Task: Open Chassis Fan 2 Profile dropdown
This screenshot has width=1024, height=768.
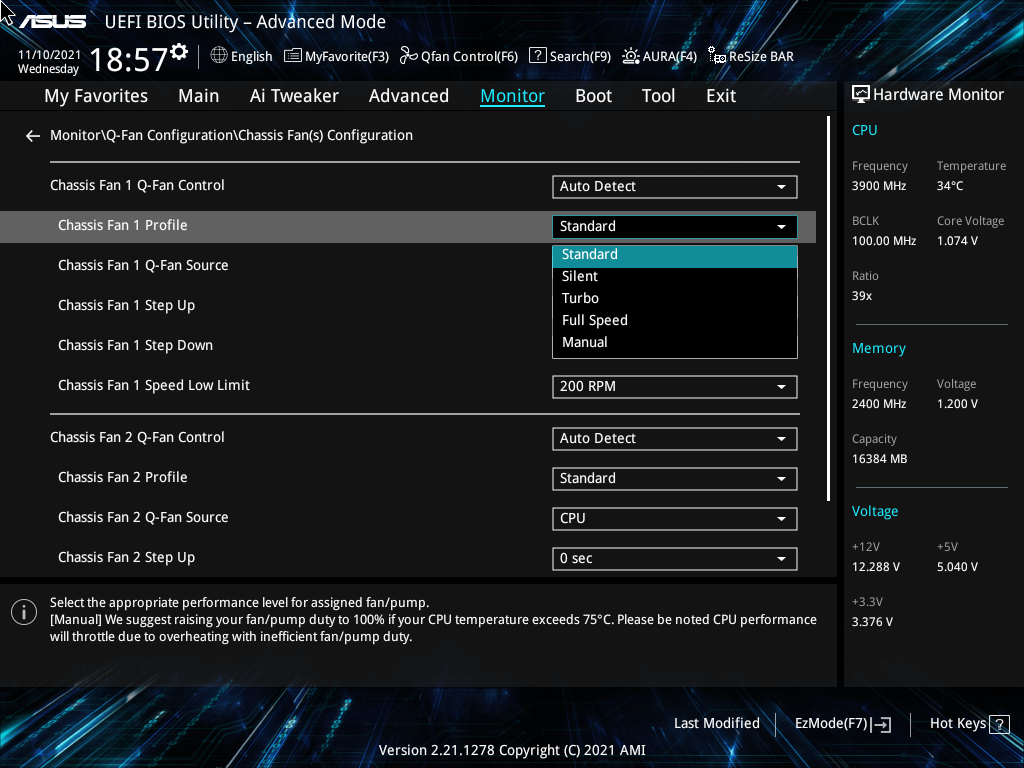Action: pyautogui.click(x=675, y=479)
